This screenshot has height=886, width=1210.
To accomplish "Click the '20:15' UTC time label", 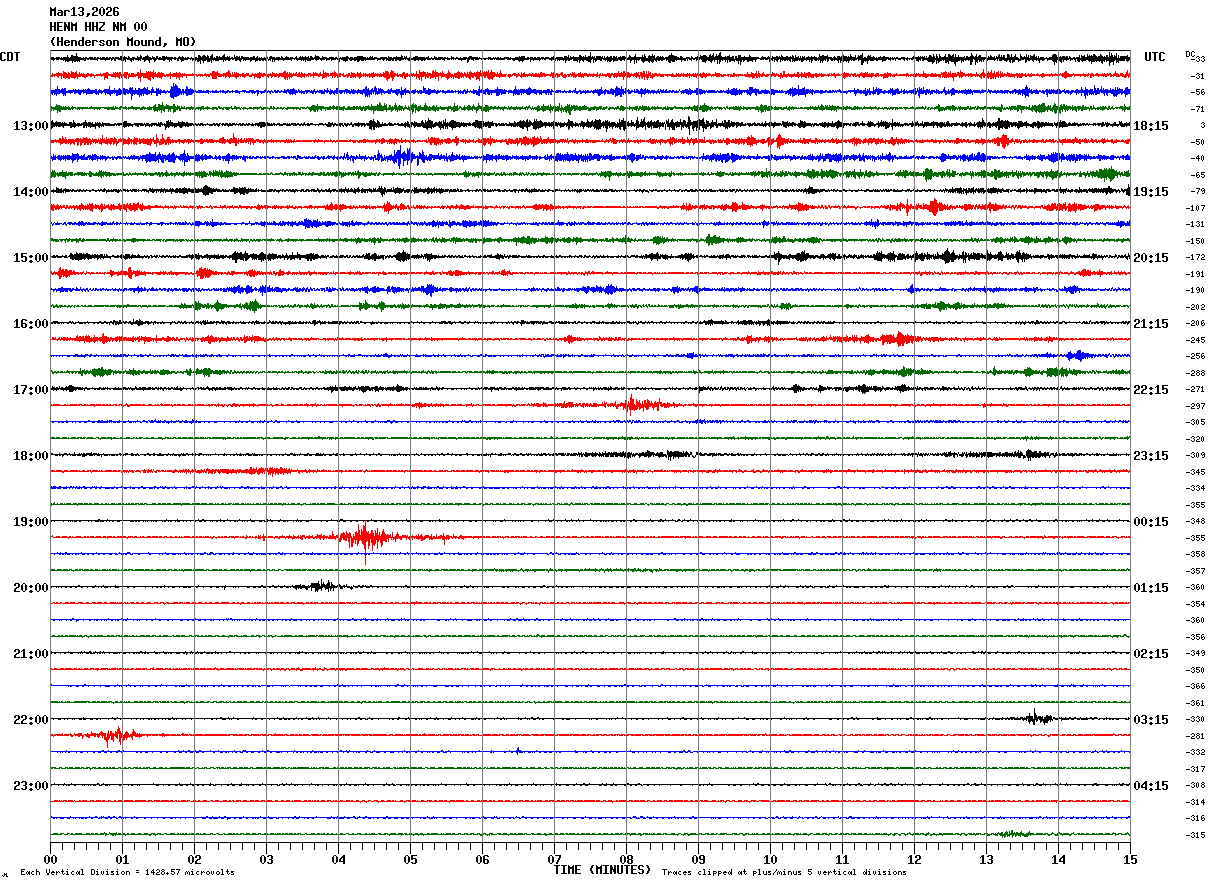I will point(1151,258).
